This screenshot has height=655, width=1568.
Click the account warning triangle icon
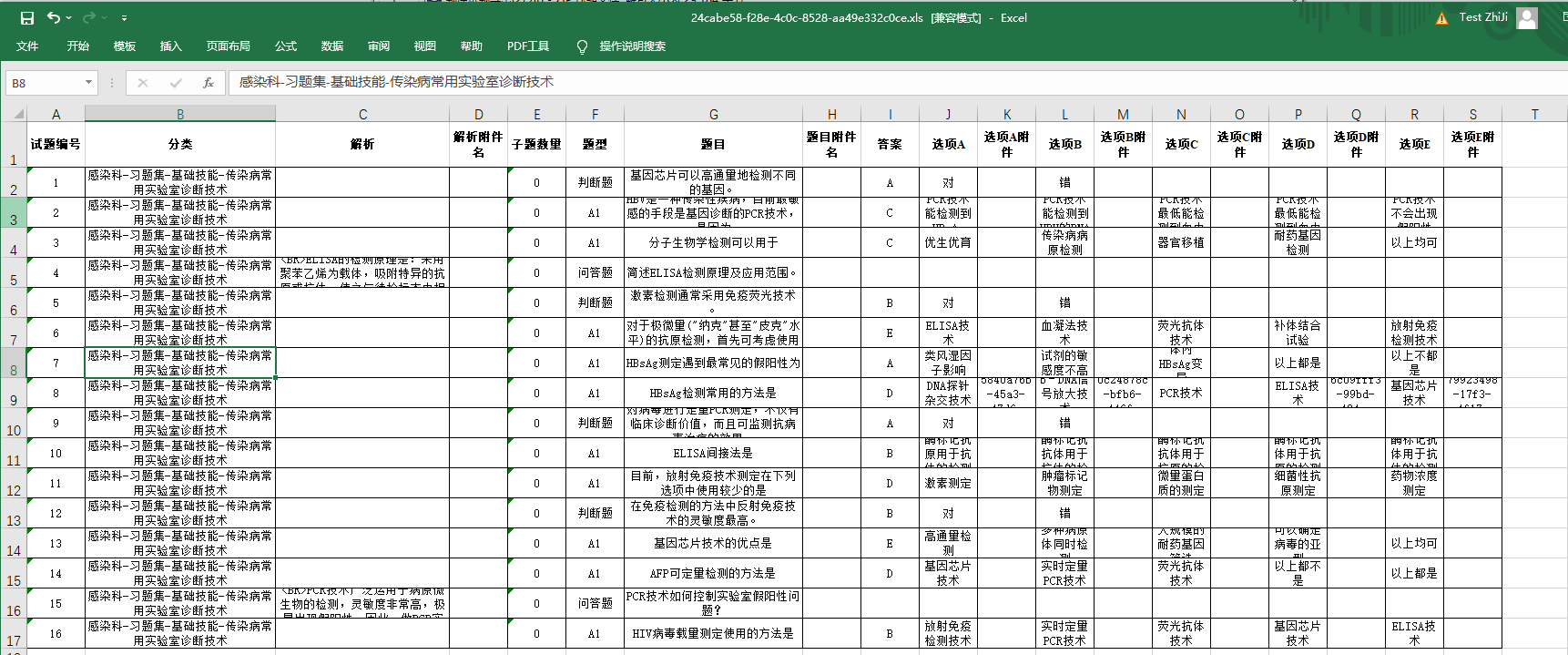pyautogui.click(x=1441, y=18)
